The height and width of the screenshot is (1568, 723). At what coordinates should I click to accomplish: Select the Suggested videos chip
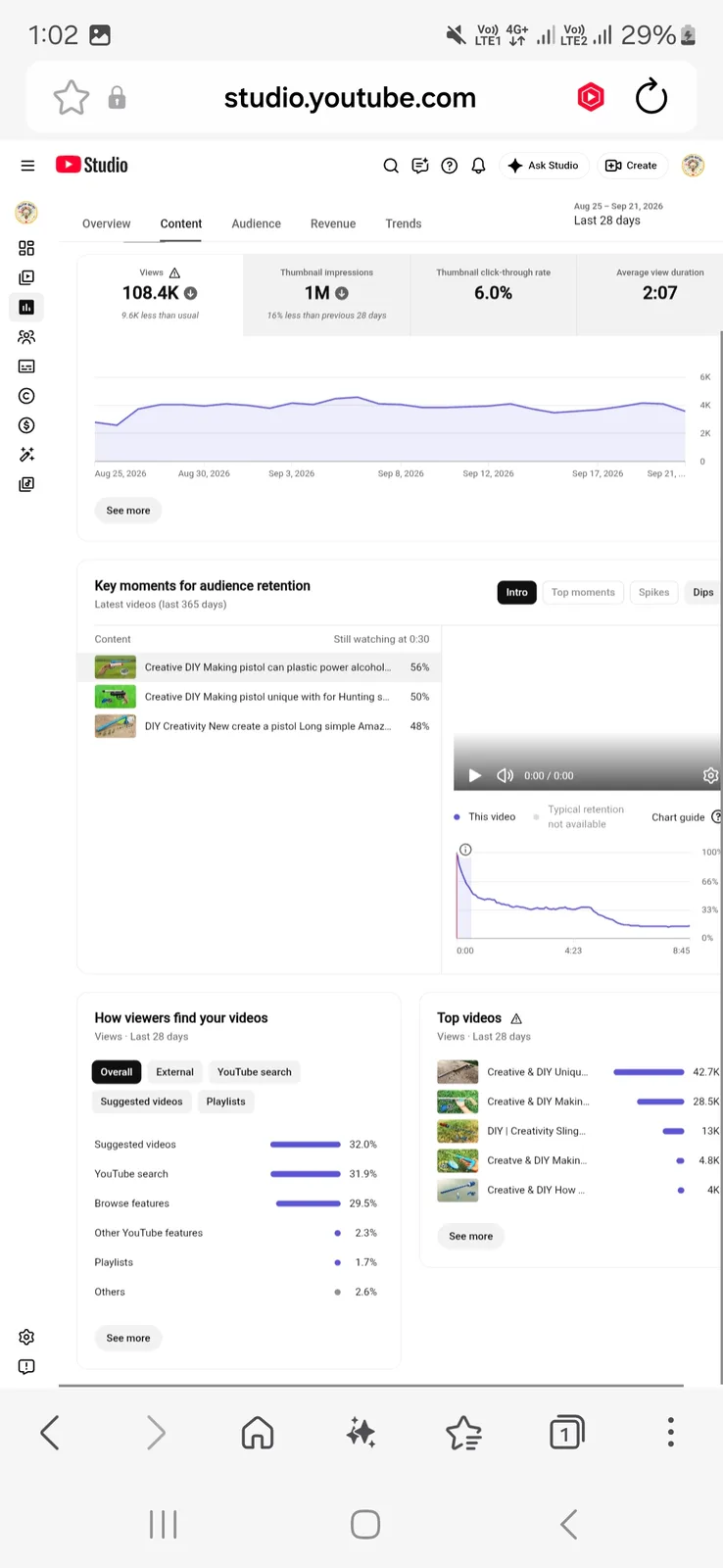(142, 1102)
